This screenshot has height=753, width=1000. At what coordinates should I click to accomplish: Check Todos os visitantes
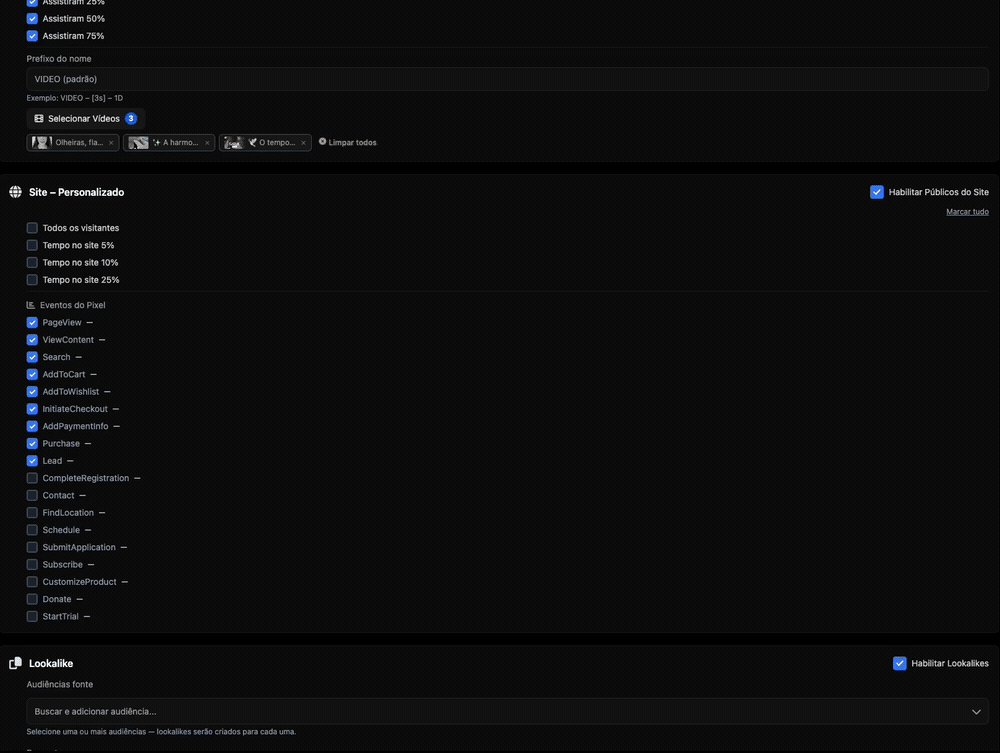[32, 228]
